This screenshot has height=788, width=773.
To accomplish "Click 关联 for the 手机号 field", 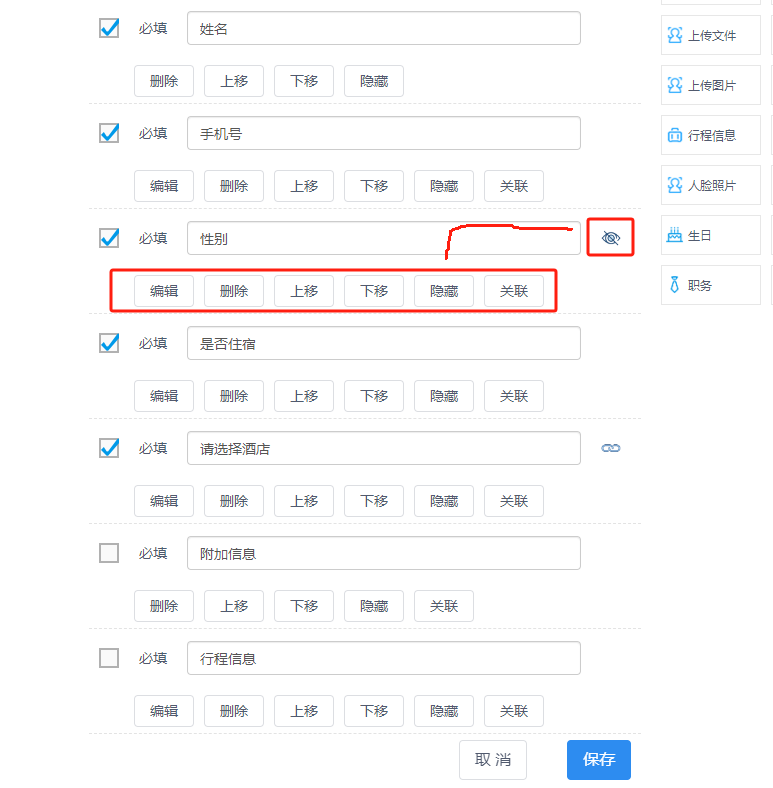I will [x=514, y=186].
